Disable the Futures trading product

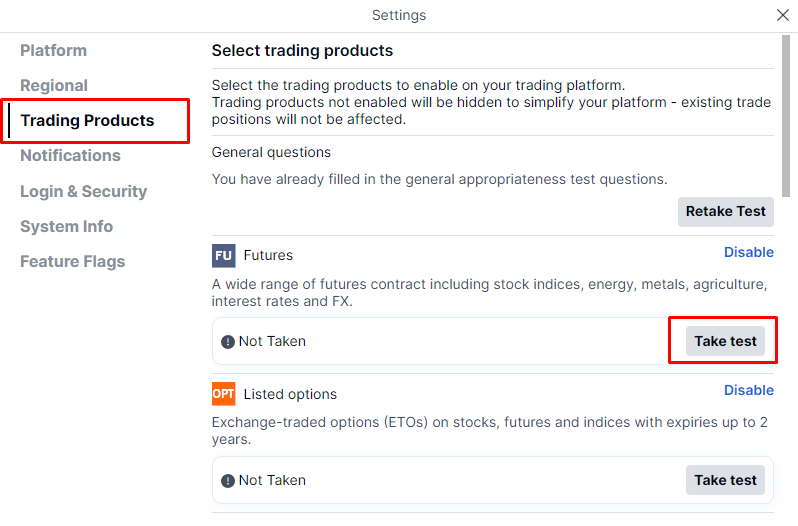pos(748,253)
